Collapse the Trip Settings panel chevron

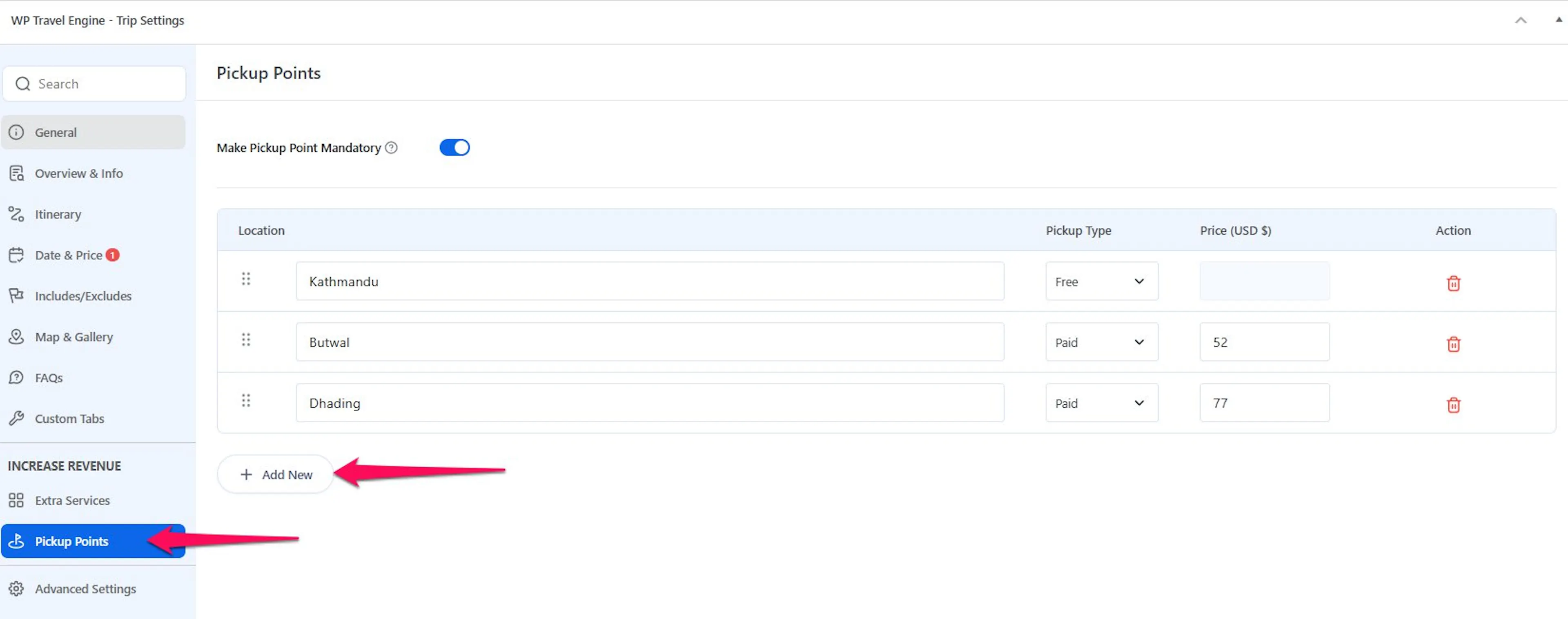tap(1521, 21)
